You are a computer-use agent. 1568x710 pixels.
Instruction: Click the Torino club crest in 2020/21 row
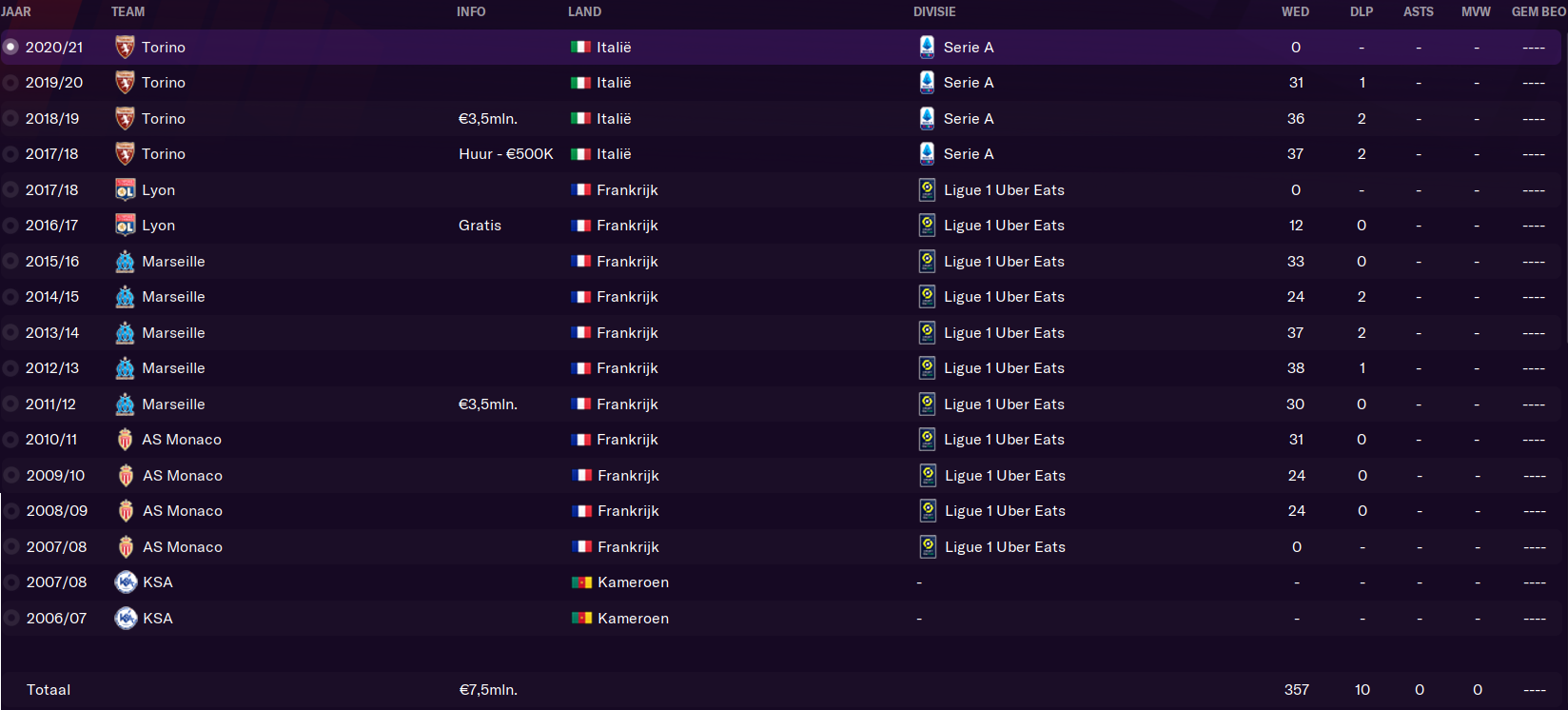[x=125, y=47]
